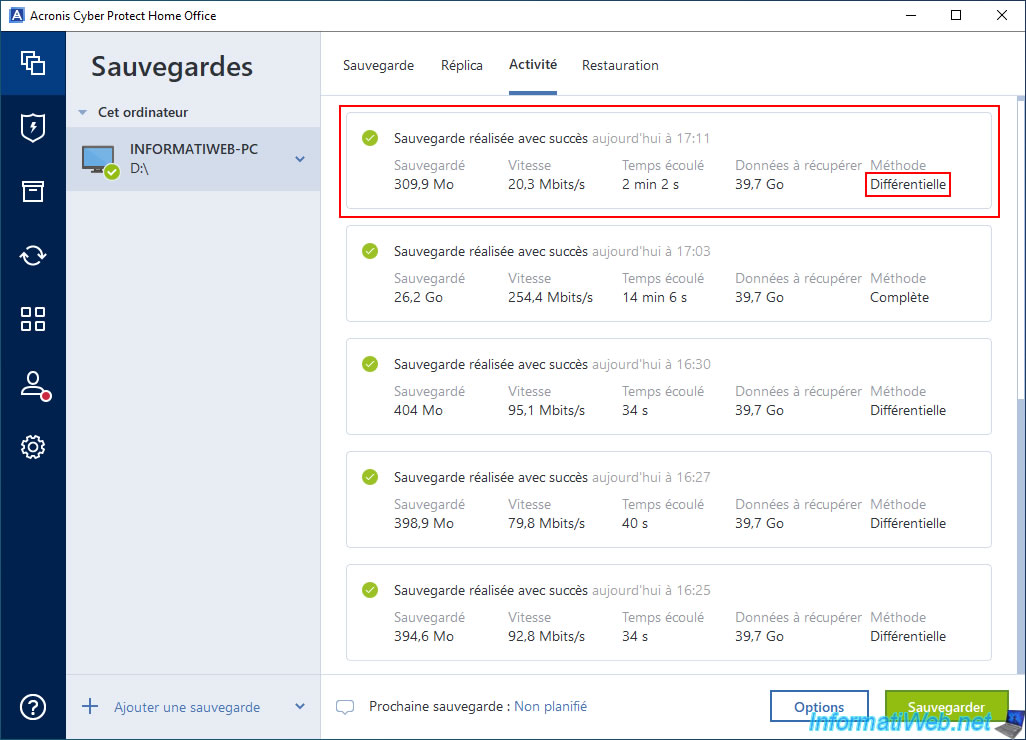Click the success checkmark of the 17:11 backup
The image size is (1026, 740).
370,138
